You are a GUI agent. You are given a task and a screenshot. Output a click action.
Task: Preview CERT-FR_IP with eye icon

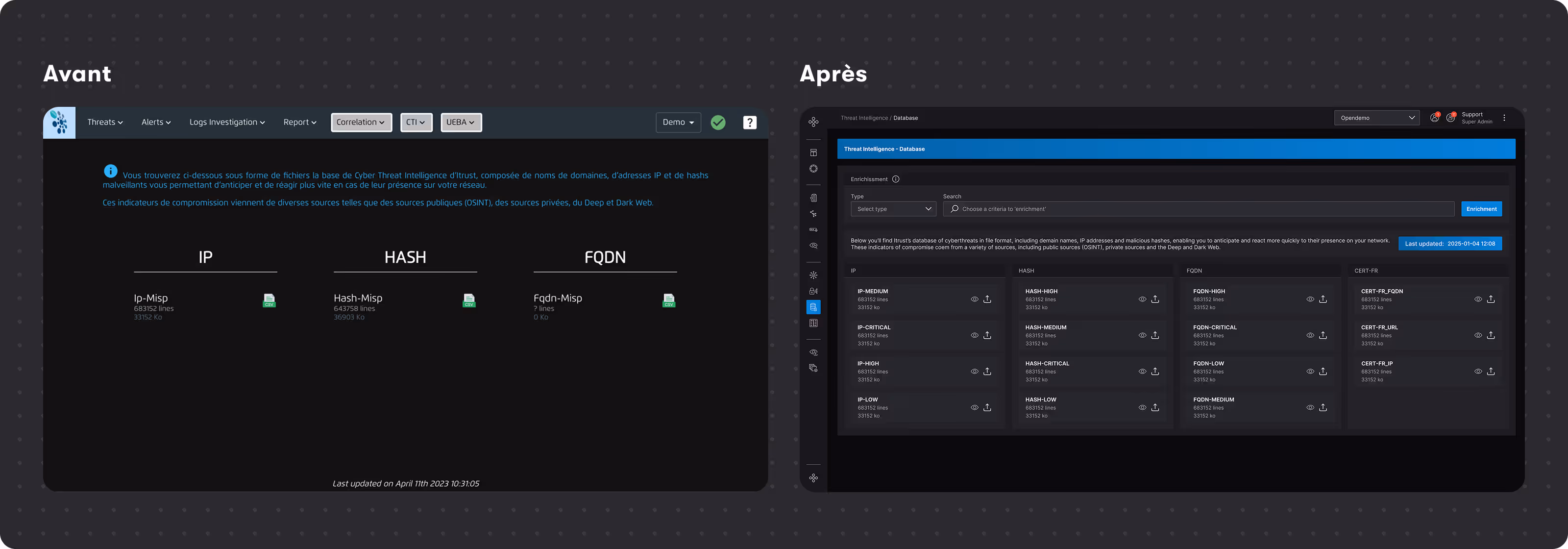[x=1478, y=371]
